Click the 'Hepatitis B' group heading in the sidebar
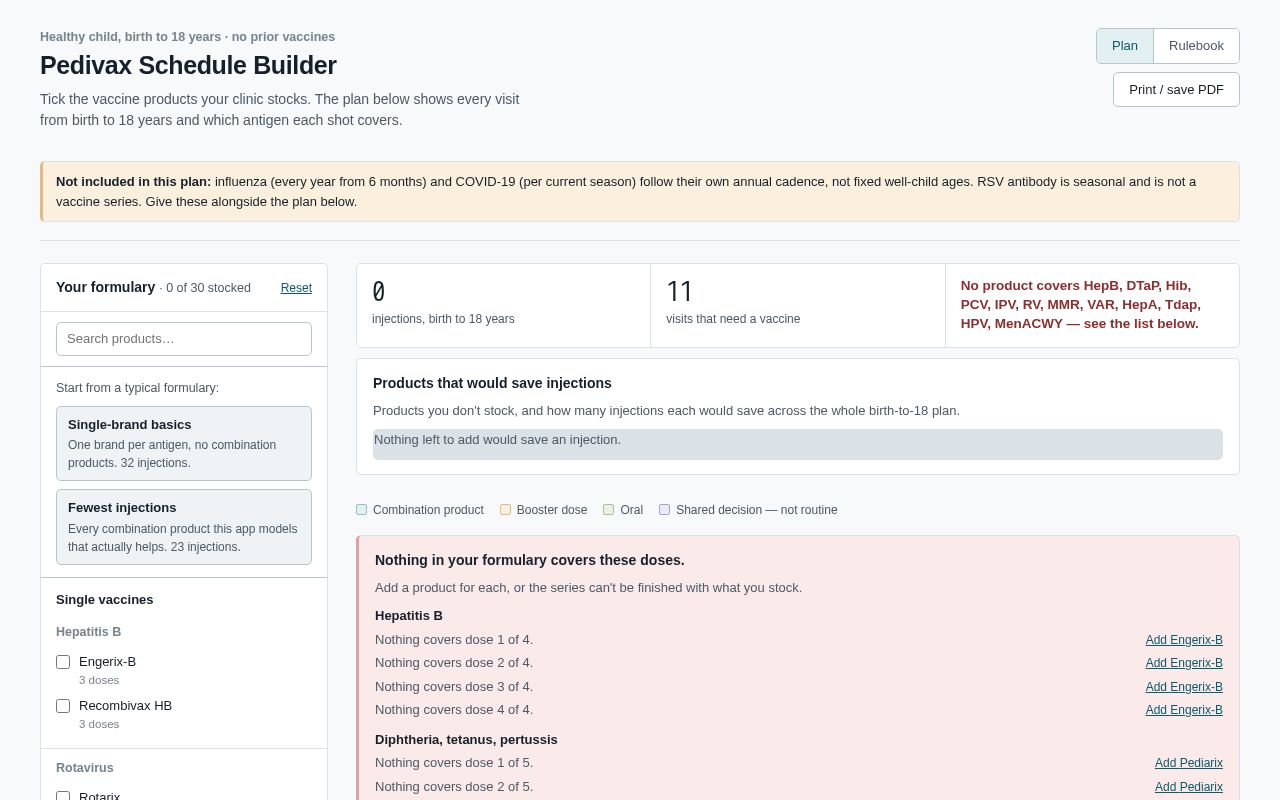 coord(89,632)
